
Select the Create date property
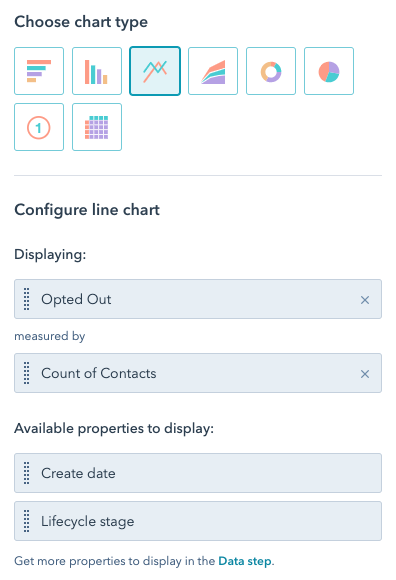(198, 473)
